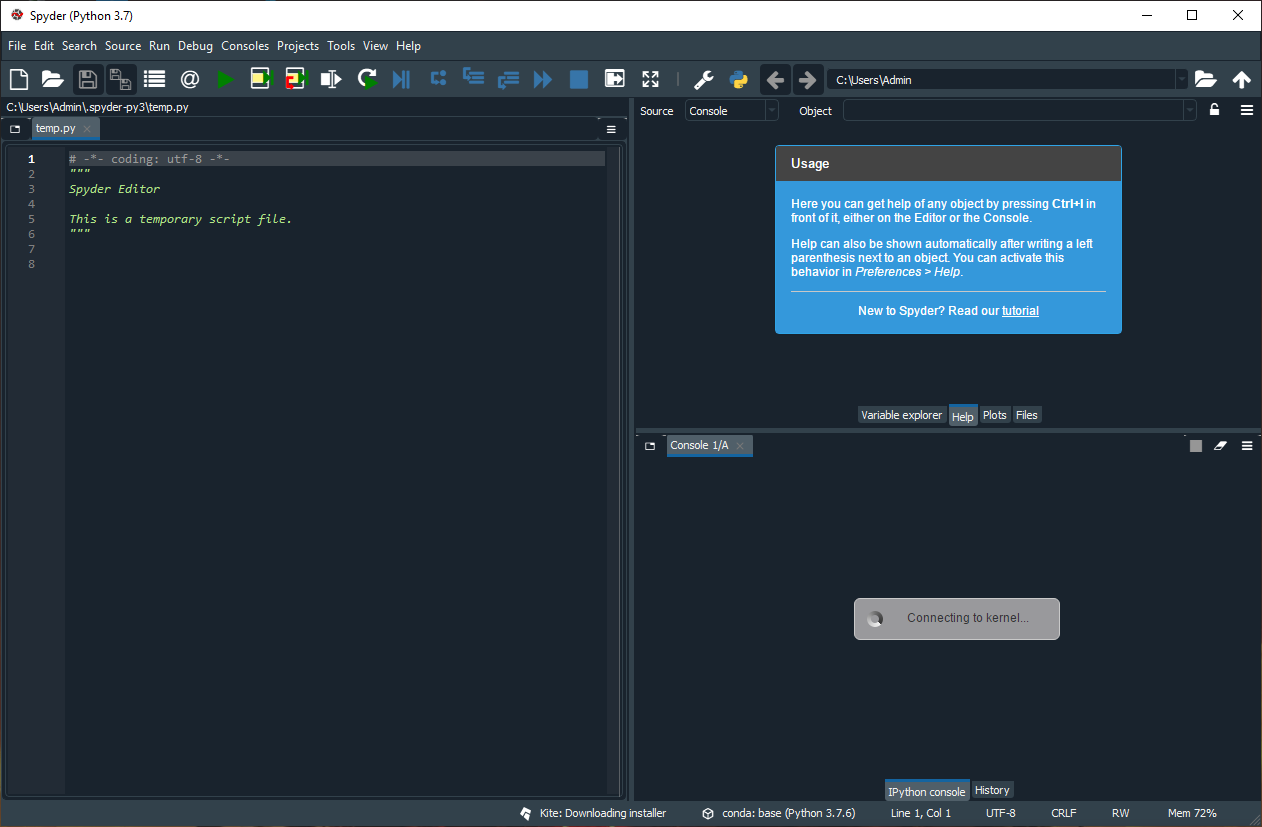Run current cell icon
This screenshot has height=827, width=1262.
point(261,79)
